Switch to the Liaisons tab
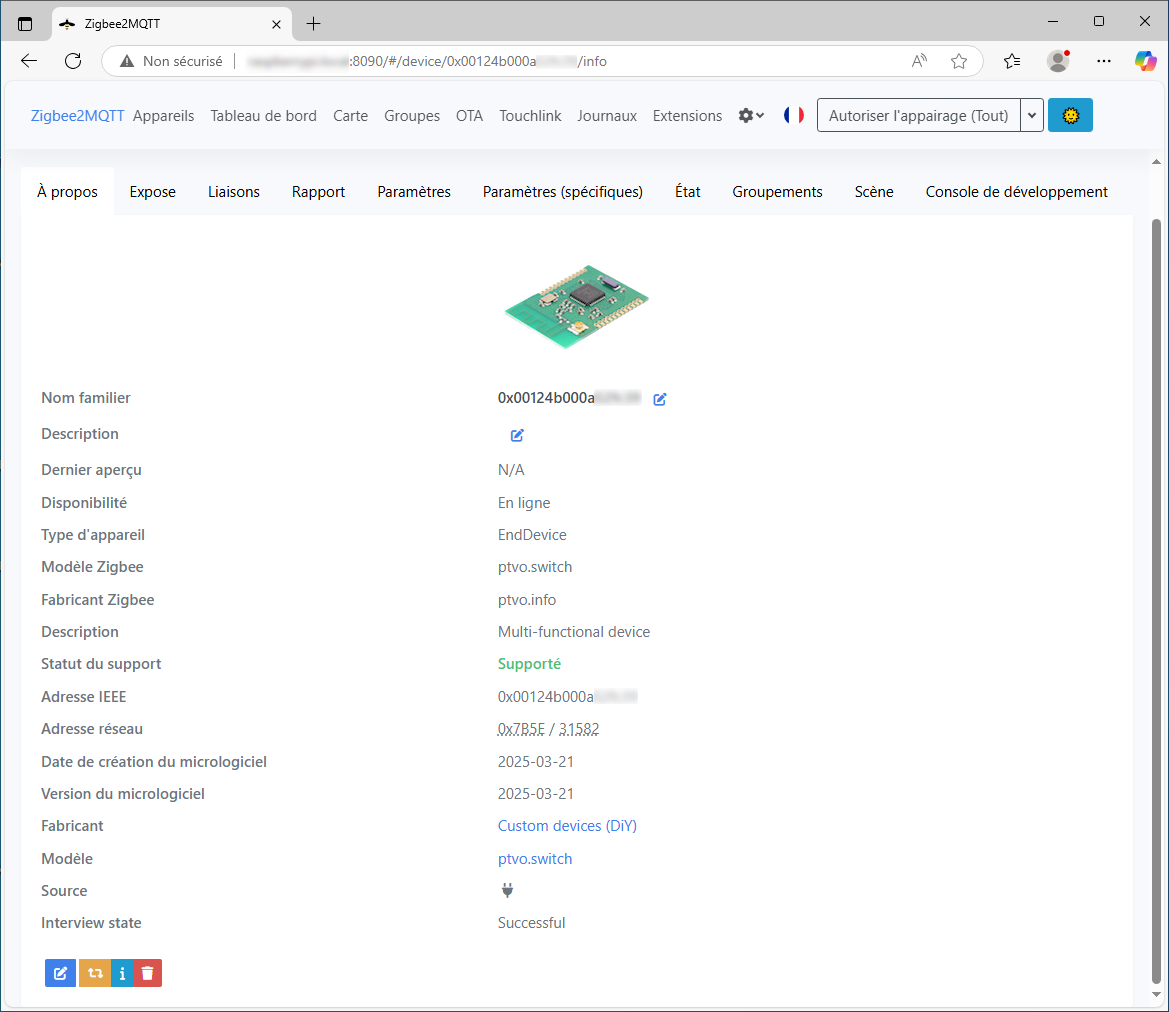 coord(233,192)
